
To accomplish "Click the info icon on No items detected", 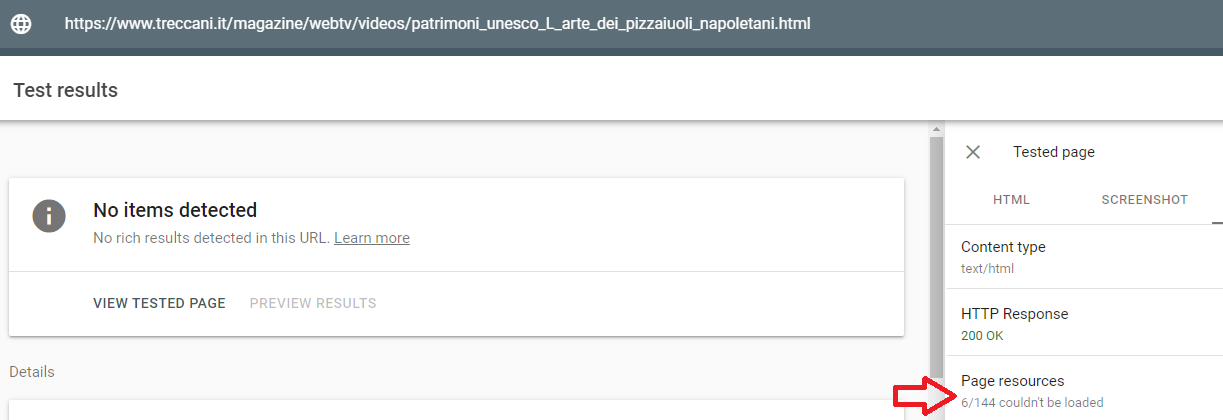I will pos(49,216).
